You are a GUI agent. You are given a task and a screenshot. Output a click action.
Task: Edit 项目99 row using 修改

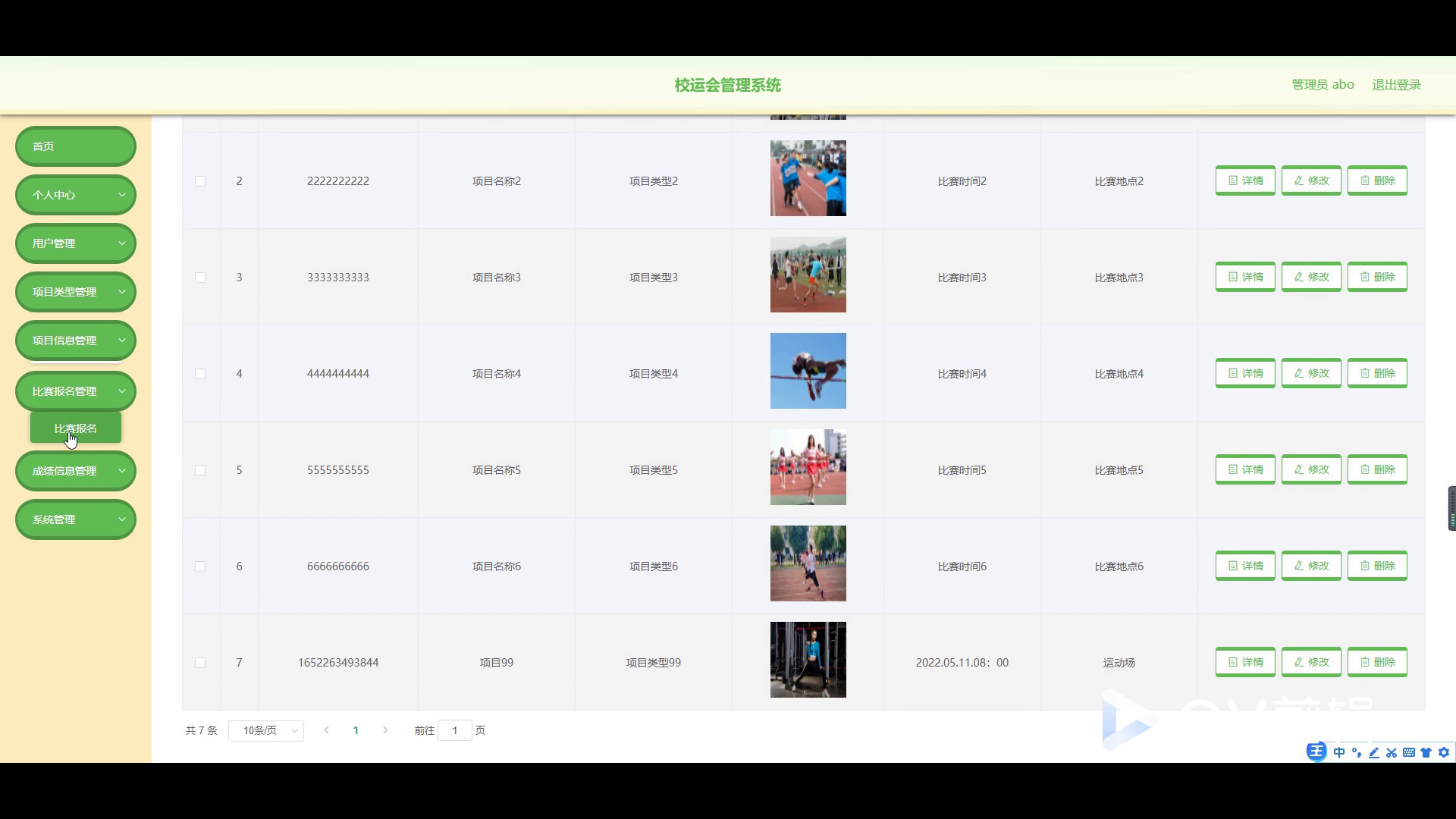point(1311,662)
